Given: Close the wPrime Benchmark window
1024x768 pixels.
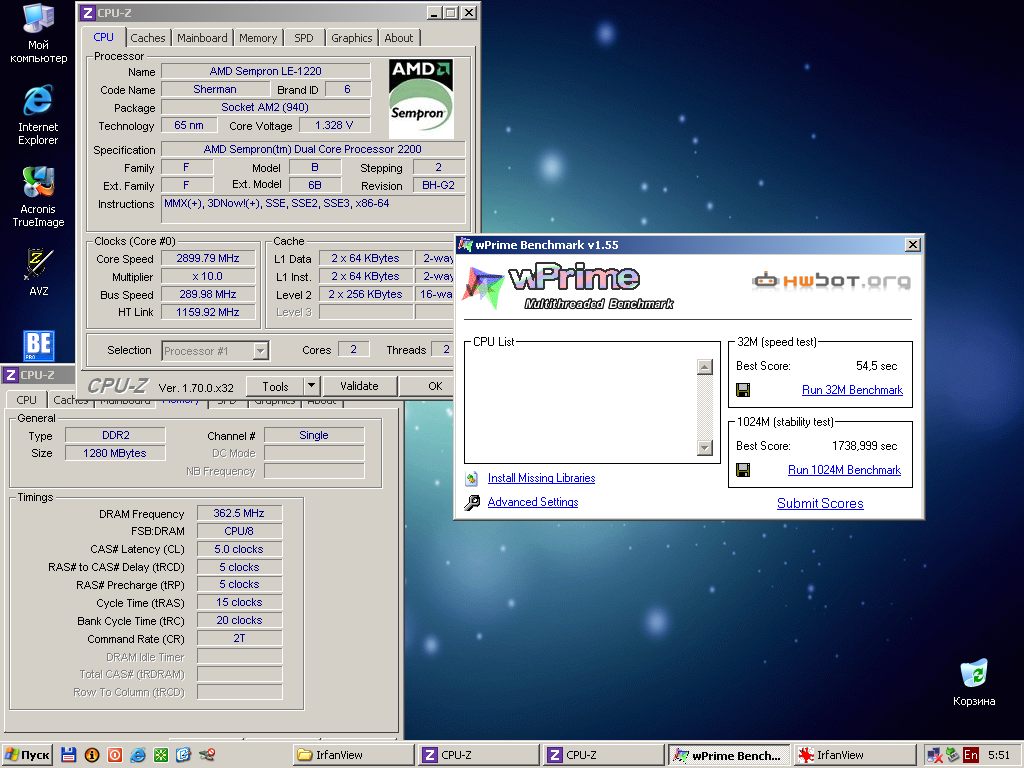Looking at the screenshot, I should pos(913,245).
